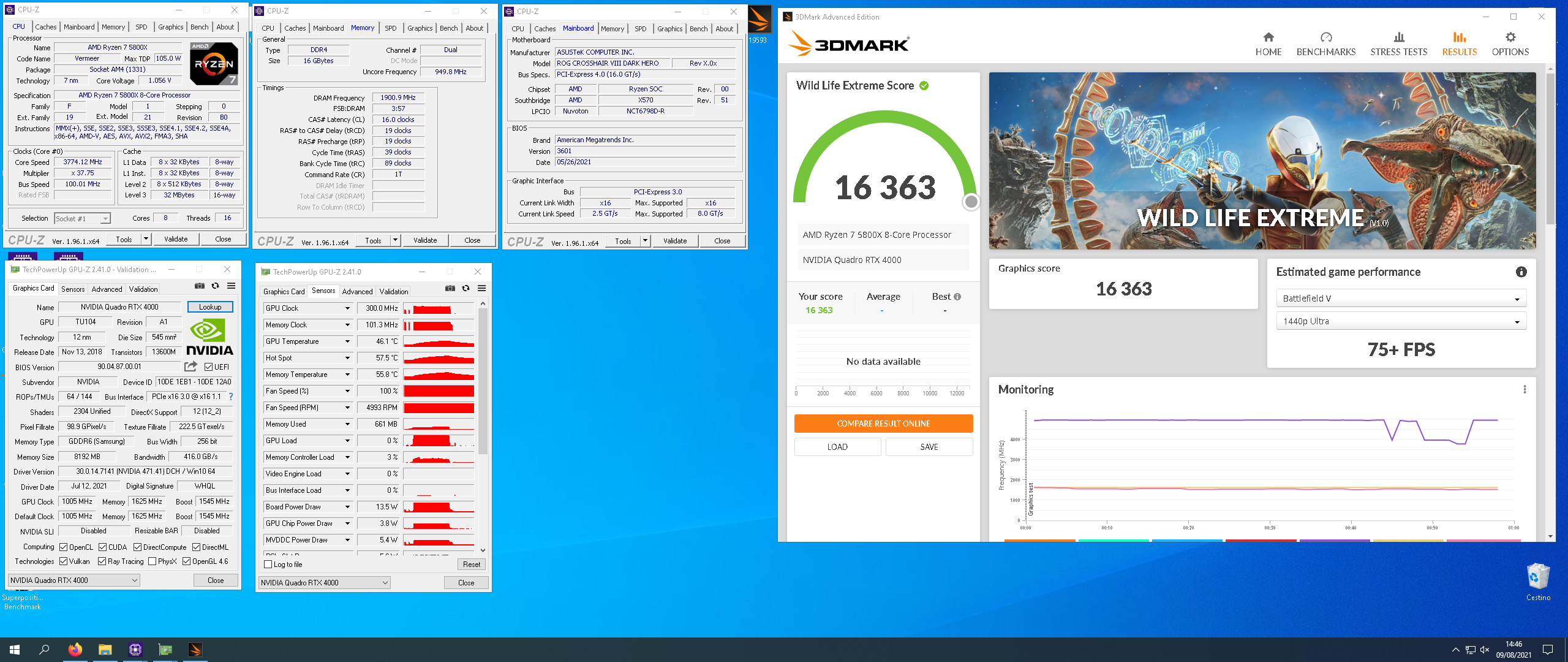Open 3DMark STRESS TESTS section
The width and height of the screenshot is (1568, 662).
1398,44
